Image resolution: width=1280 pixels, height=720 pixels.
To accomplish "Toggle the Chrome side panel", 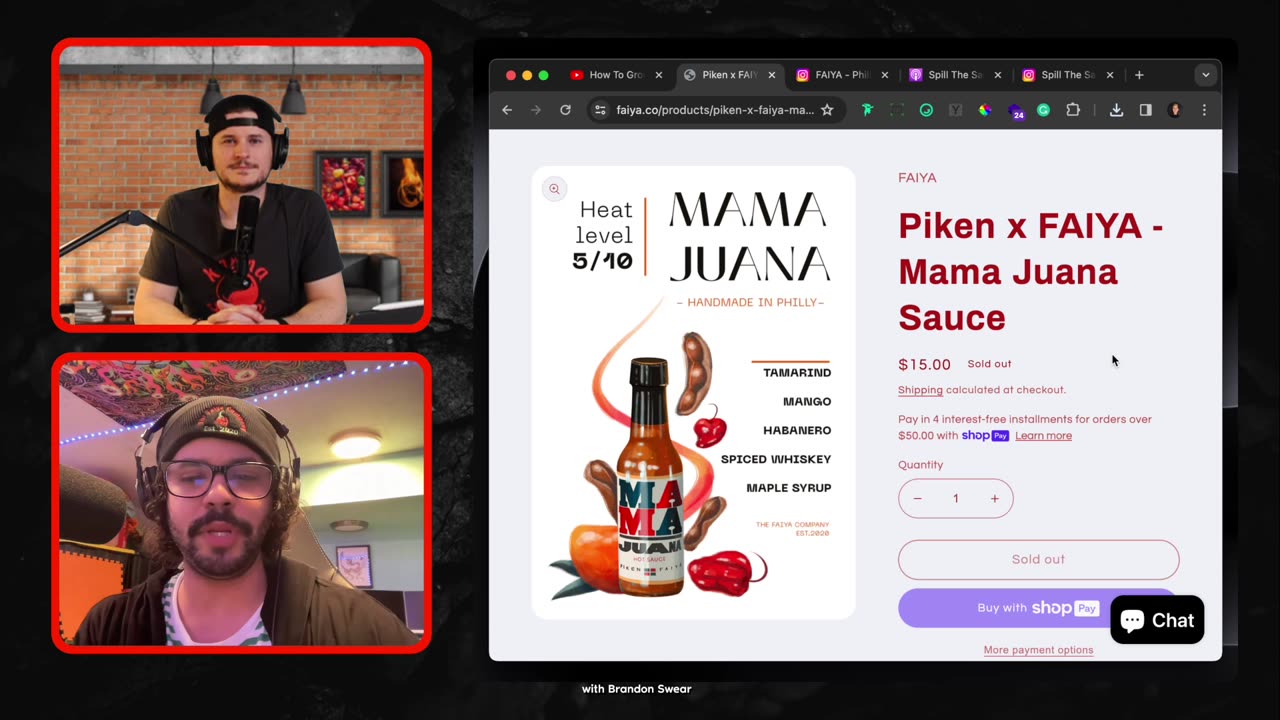I will (x=1146, y=110).
